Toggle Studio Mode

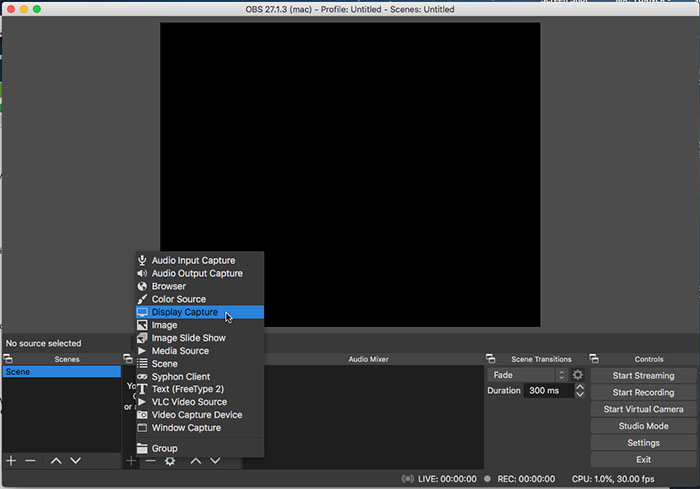[643, 426]
